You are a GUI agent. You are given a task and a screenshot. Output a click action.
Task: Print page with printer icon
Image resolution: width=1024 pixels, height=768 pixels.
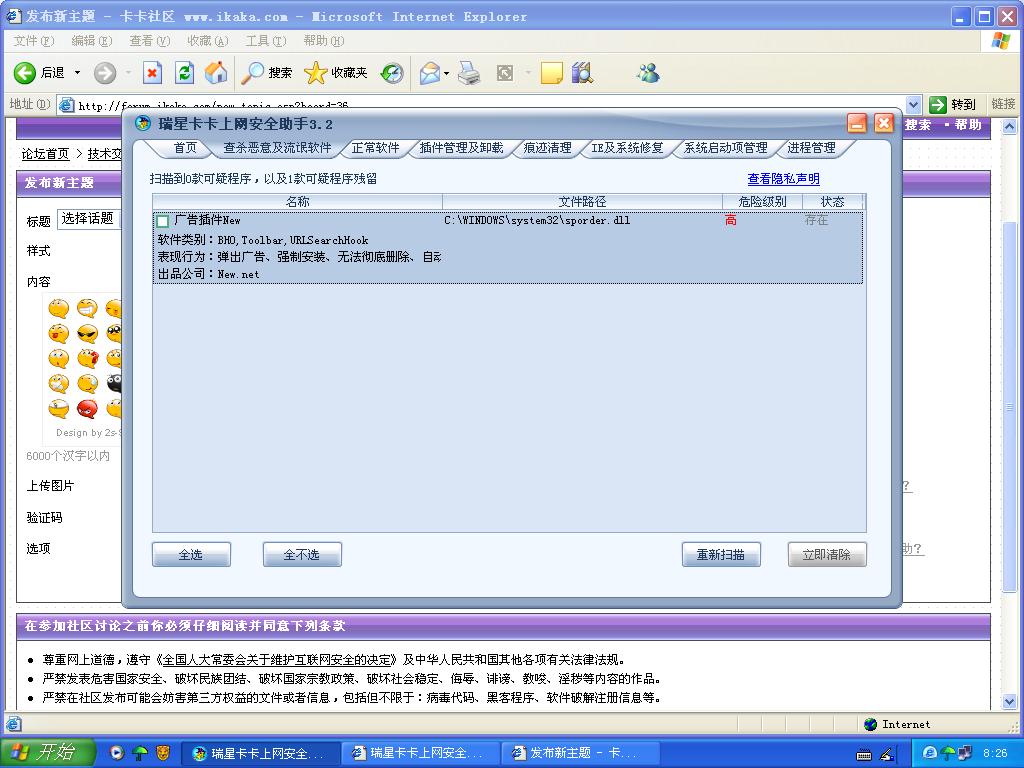(x=469, y=72)
